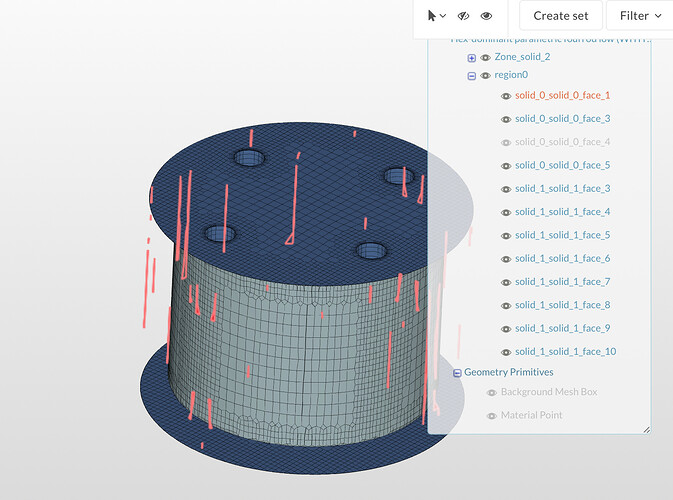Click eye icon beside solid_1_solid_1_face_6
The width and height of the screenshot is (673, 500).
pos(506,259)
